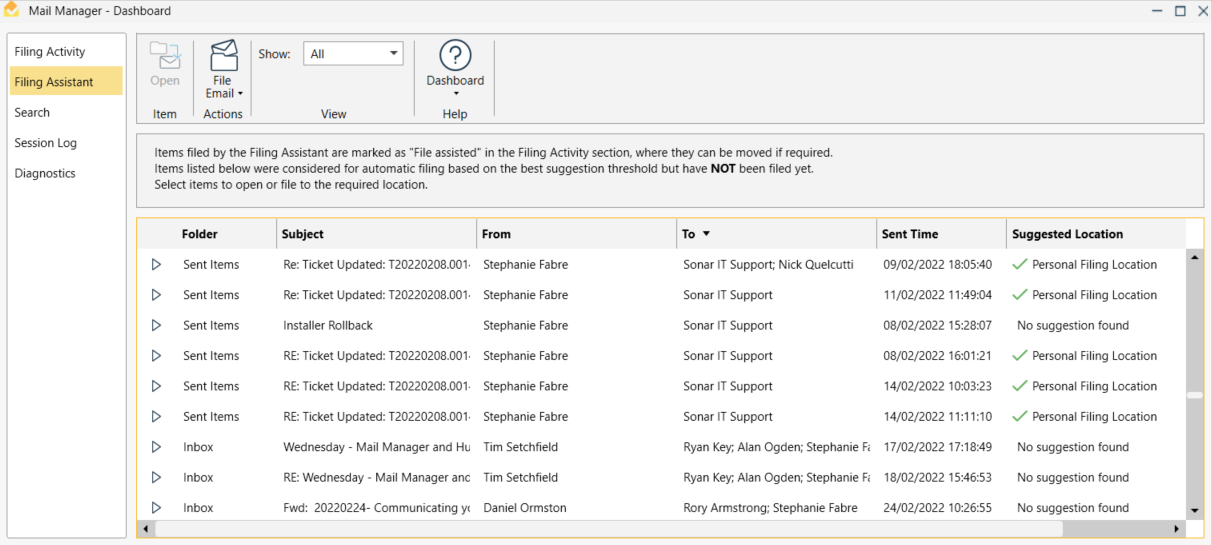
Task: Sort by the Sent Time column header
Action: click(x=910, y=234)
